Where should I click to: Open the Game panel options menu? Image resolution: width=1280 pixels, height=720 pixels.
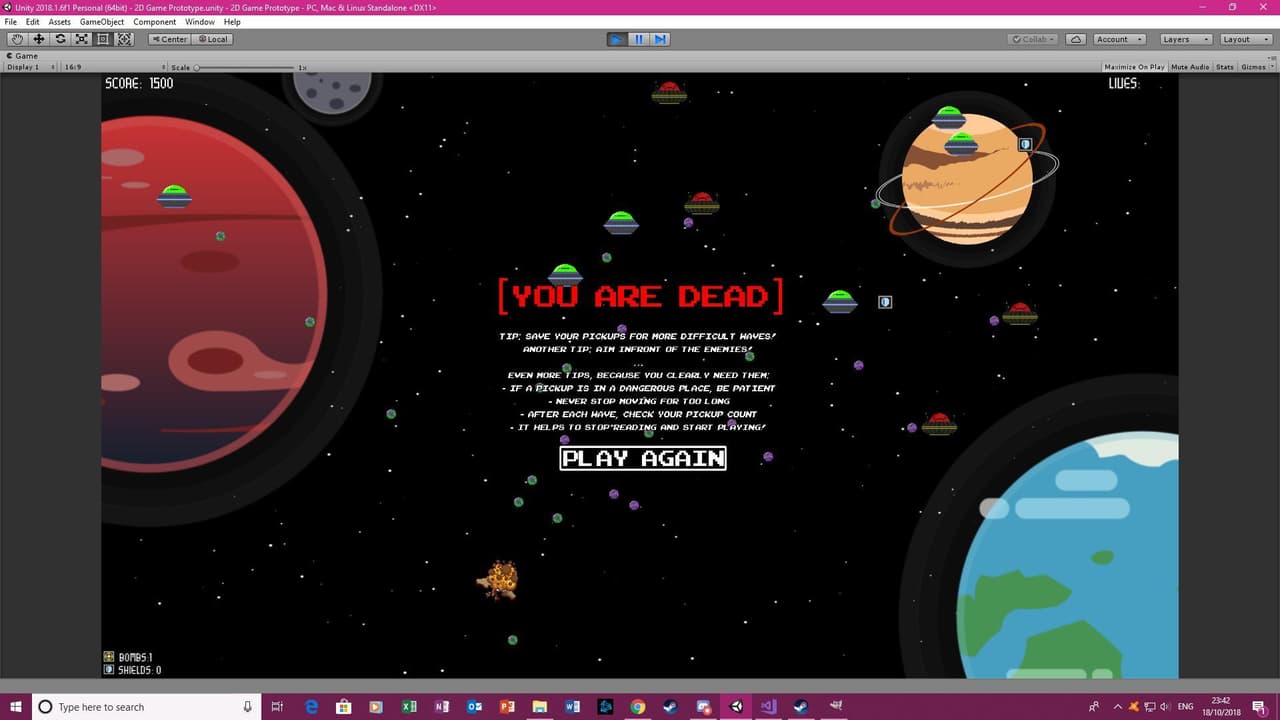coord(1272,56)
